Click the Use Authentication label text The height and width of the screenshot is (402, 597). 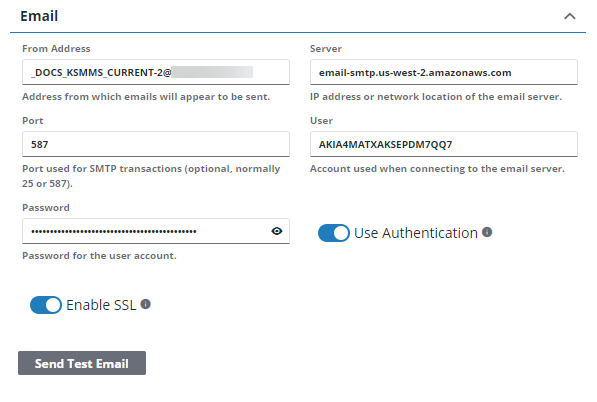click(416, 233)
